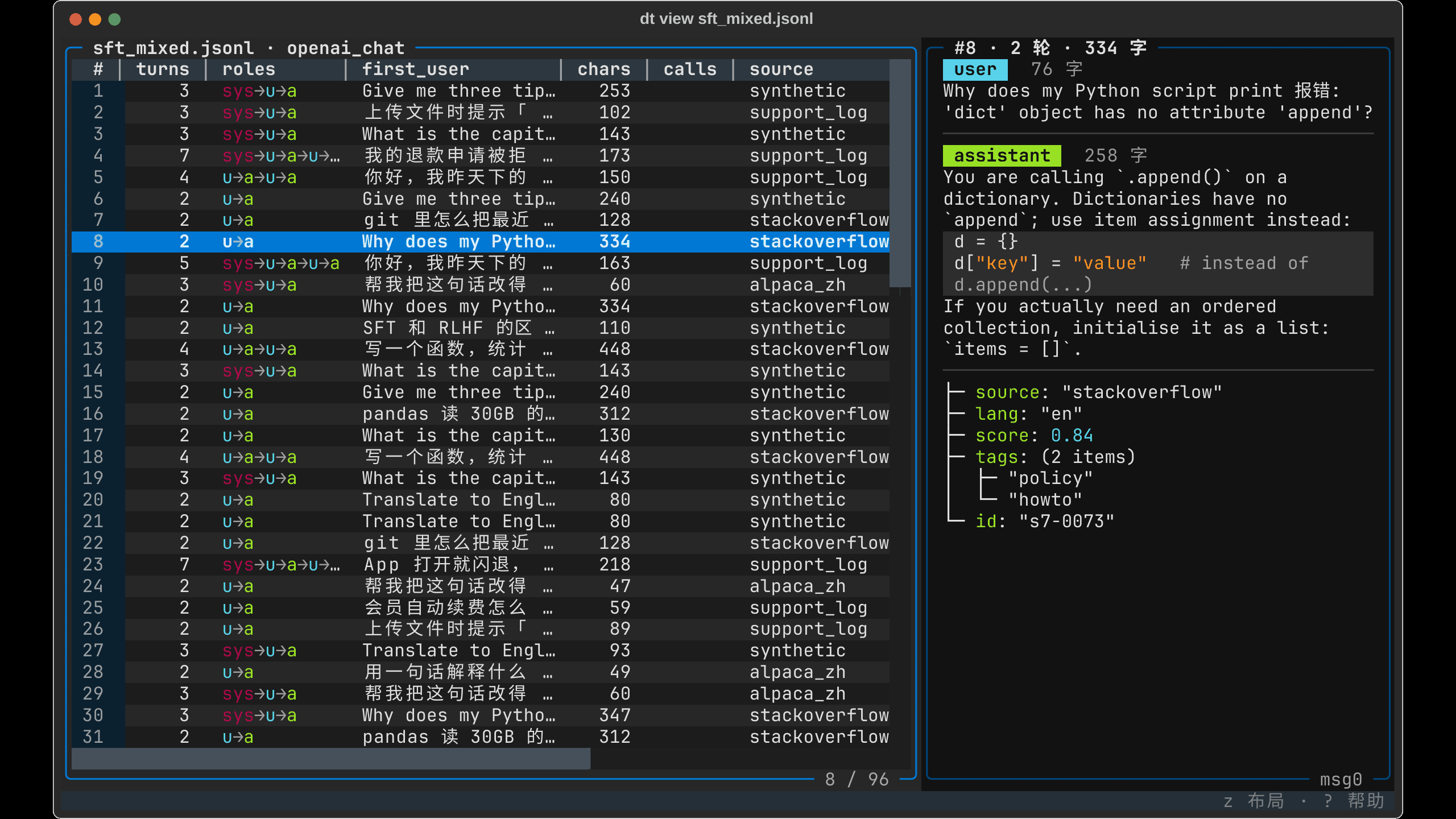
Task: Select row 31 'pandas 读 30GB' entry
Action: pos(481,737)
